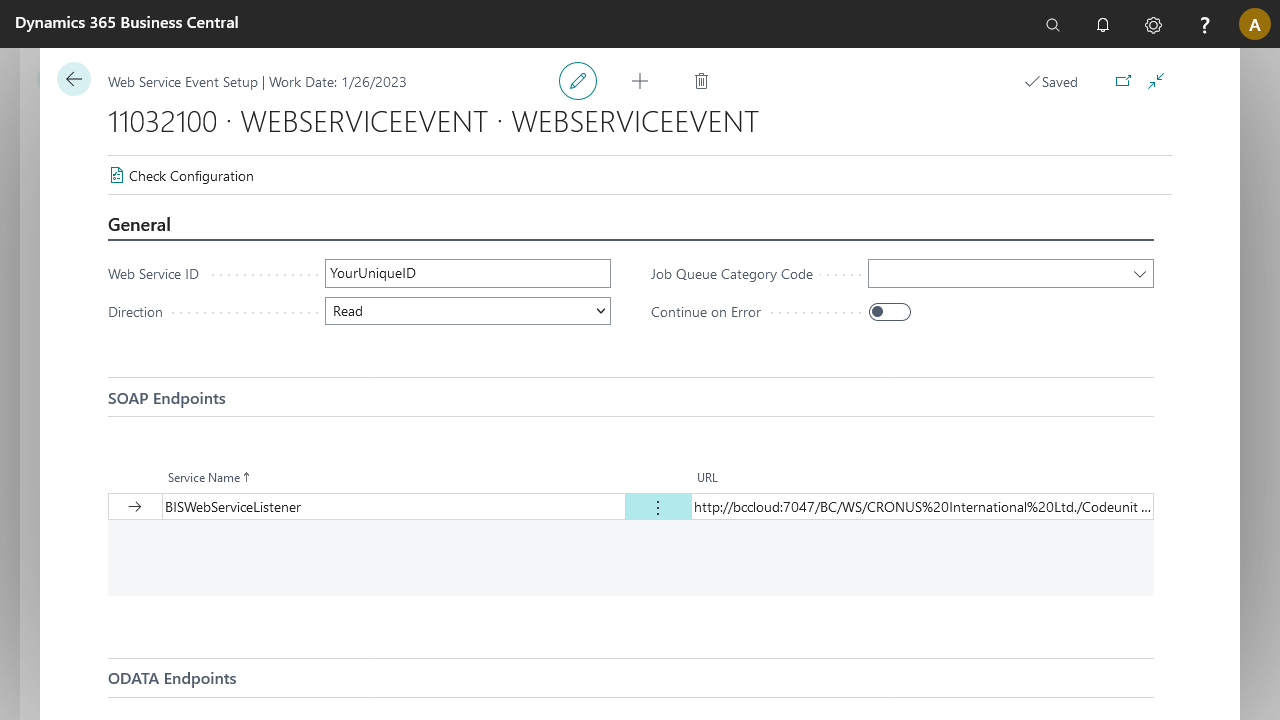Collapse the SOAP Endpoints section
The height and width of the screenshot is (720, 1280).
point(167,398)
